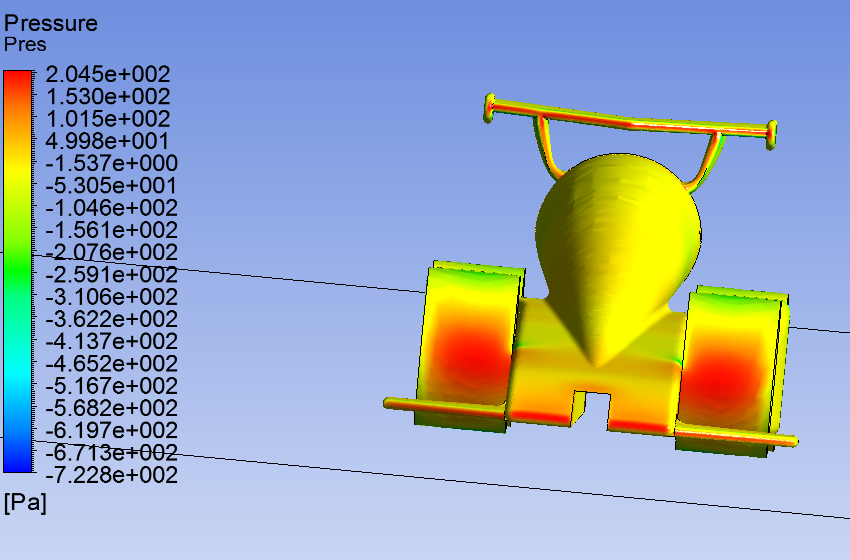Viewport: 850px width, 560px height.
Task: Click legend value -1.561e+002
Action: point(111,230)
